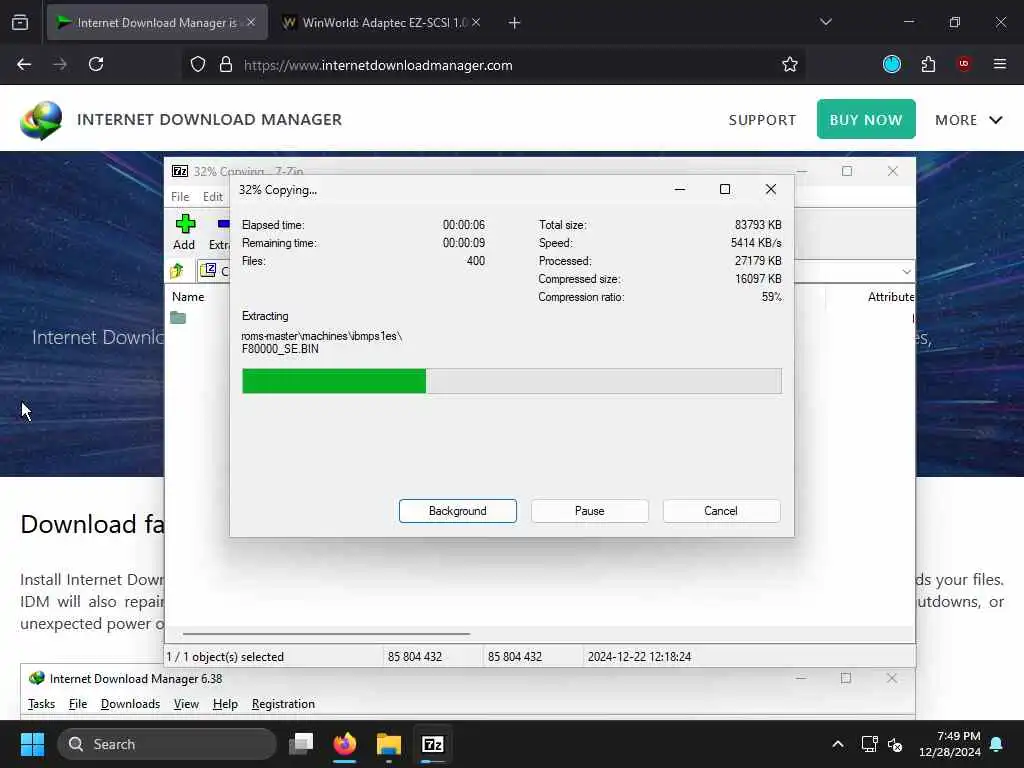The height and width of the screenshot is (768, 1024).
Task: Click the Firefox back arrow
Action: (24, 64)
